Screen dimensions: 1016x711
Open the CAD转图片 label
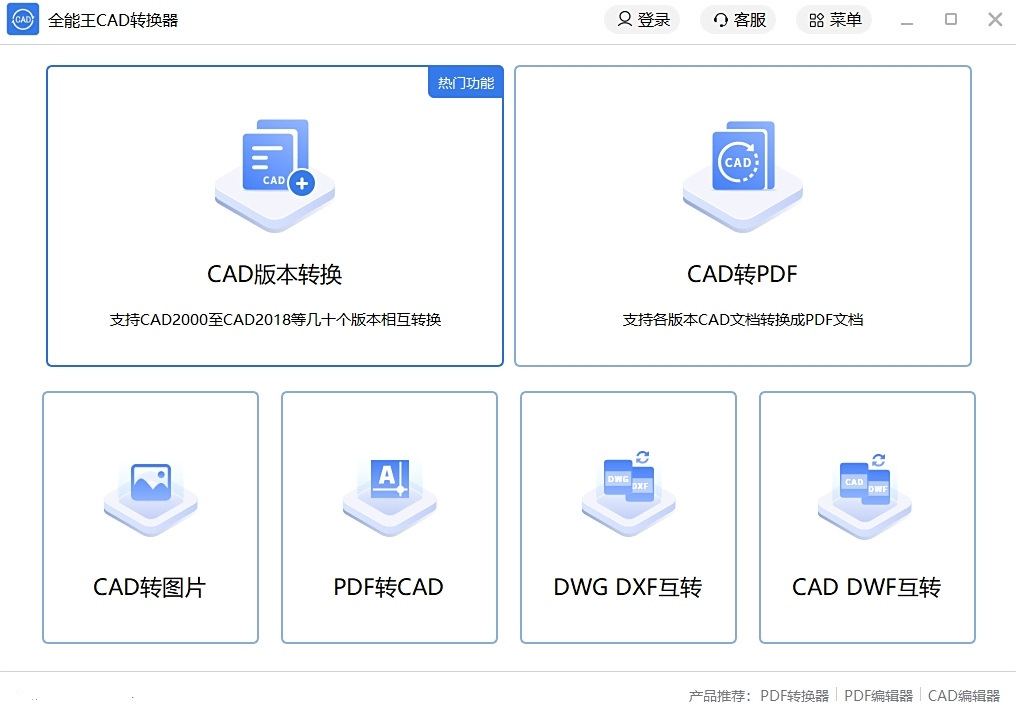coord(150,587)
